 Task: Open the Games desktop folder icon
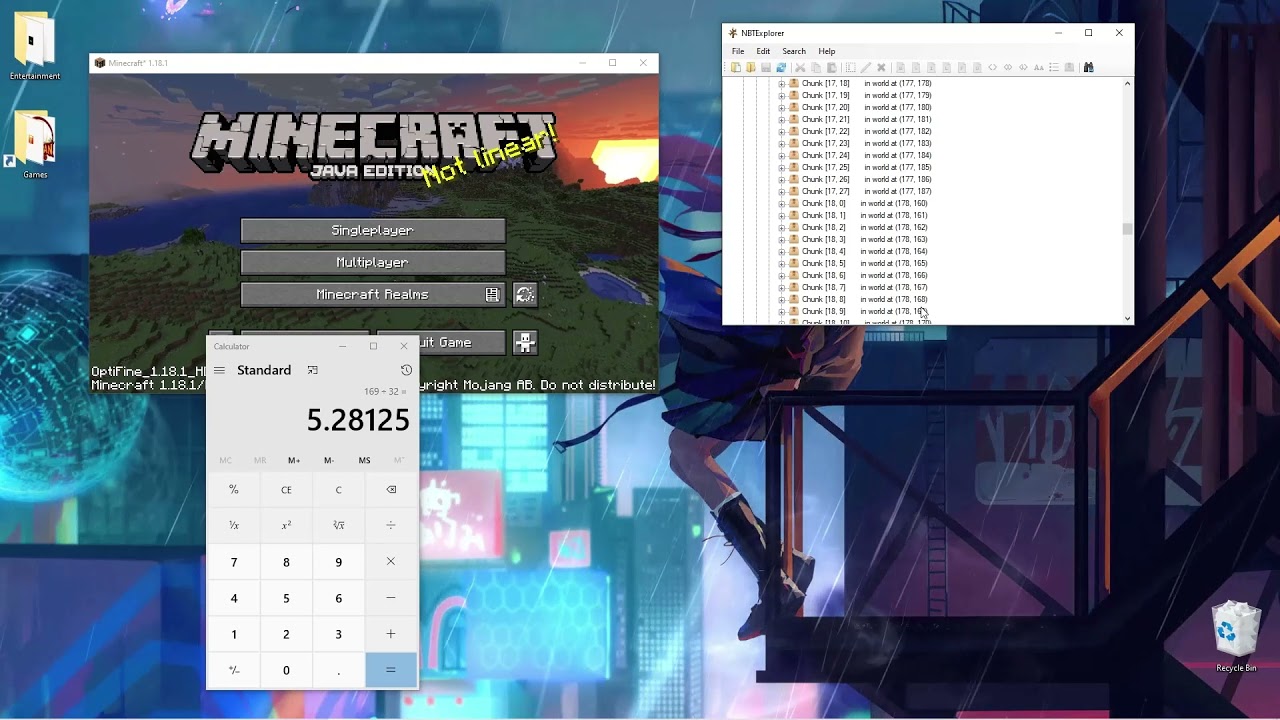click(35, 146)
